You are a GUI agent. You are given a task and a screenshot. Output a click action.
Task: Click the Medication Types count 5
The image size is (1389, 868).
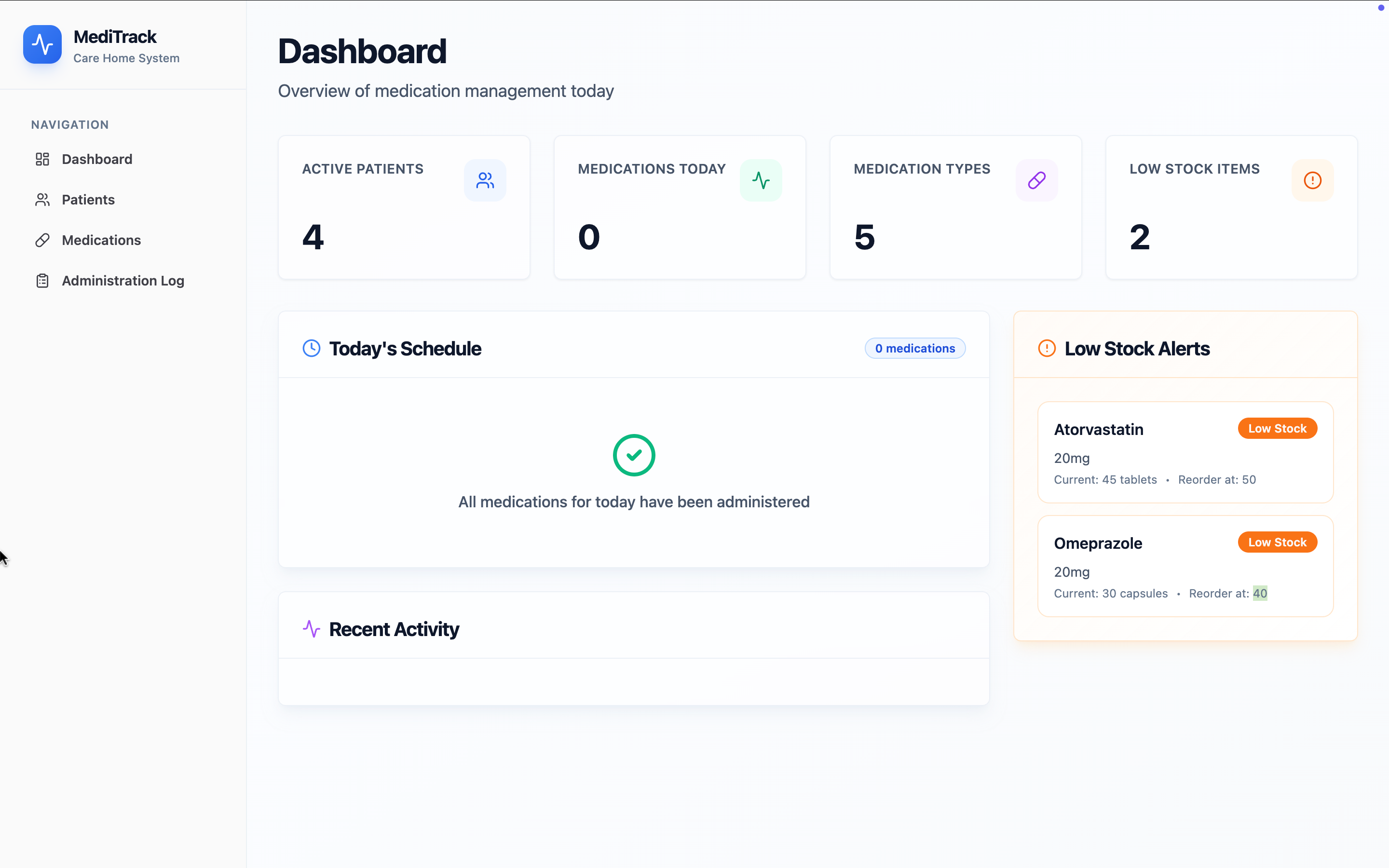[864, 237]
